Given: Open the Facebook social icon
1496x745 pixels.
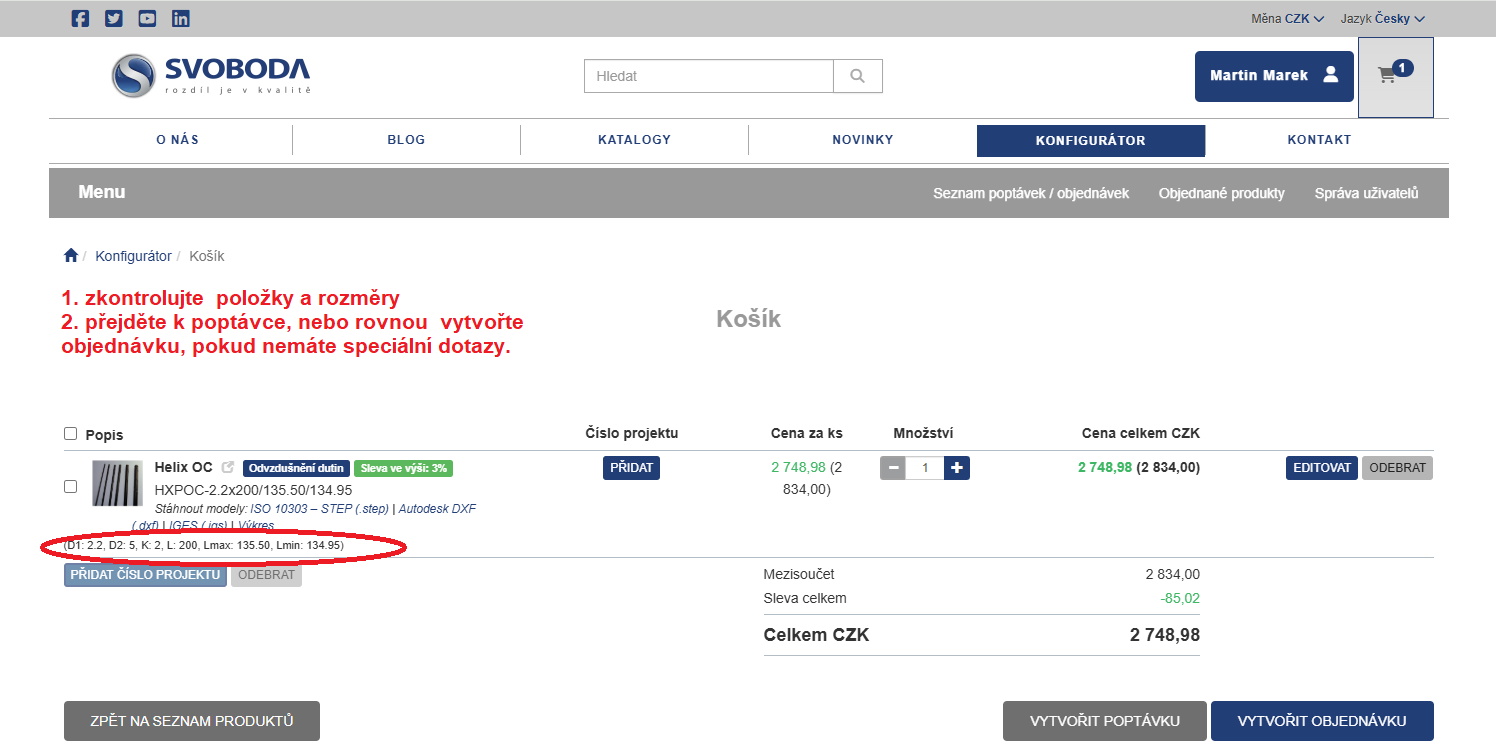Looking at the screenshot, I should click(81, 18).
